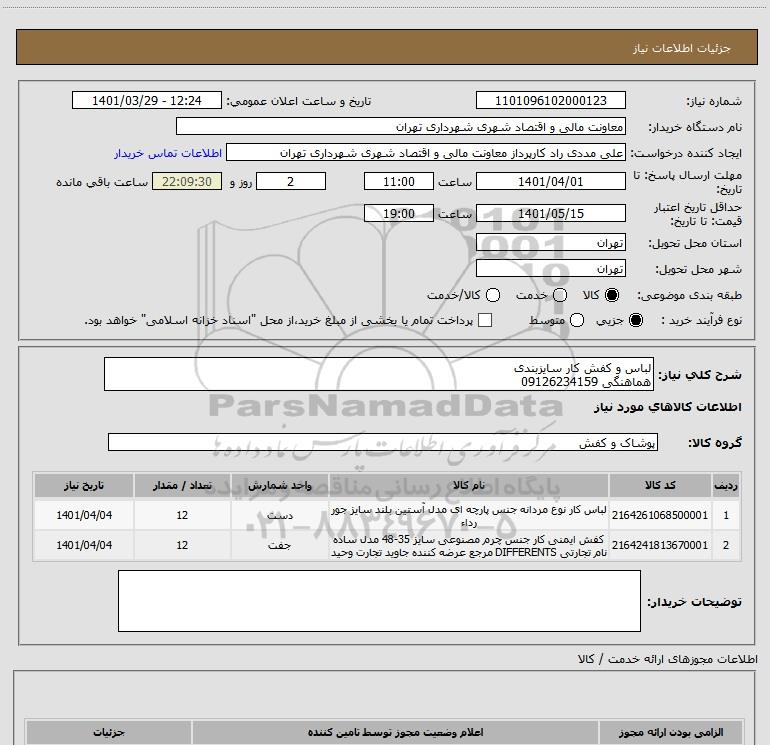Click the goods group field پوشاک و کفش
The image size is (770, 745).
coord(383,442)
